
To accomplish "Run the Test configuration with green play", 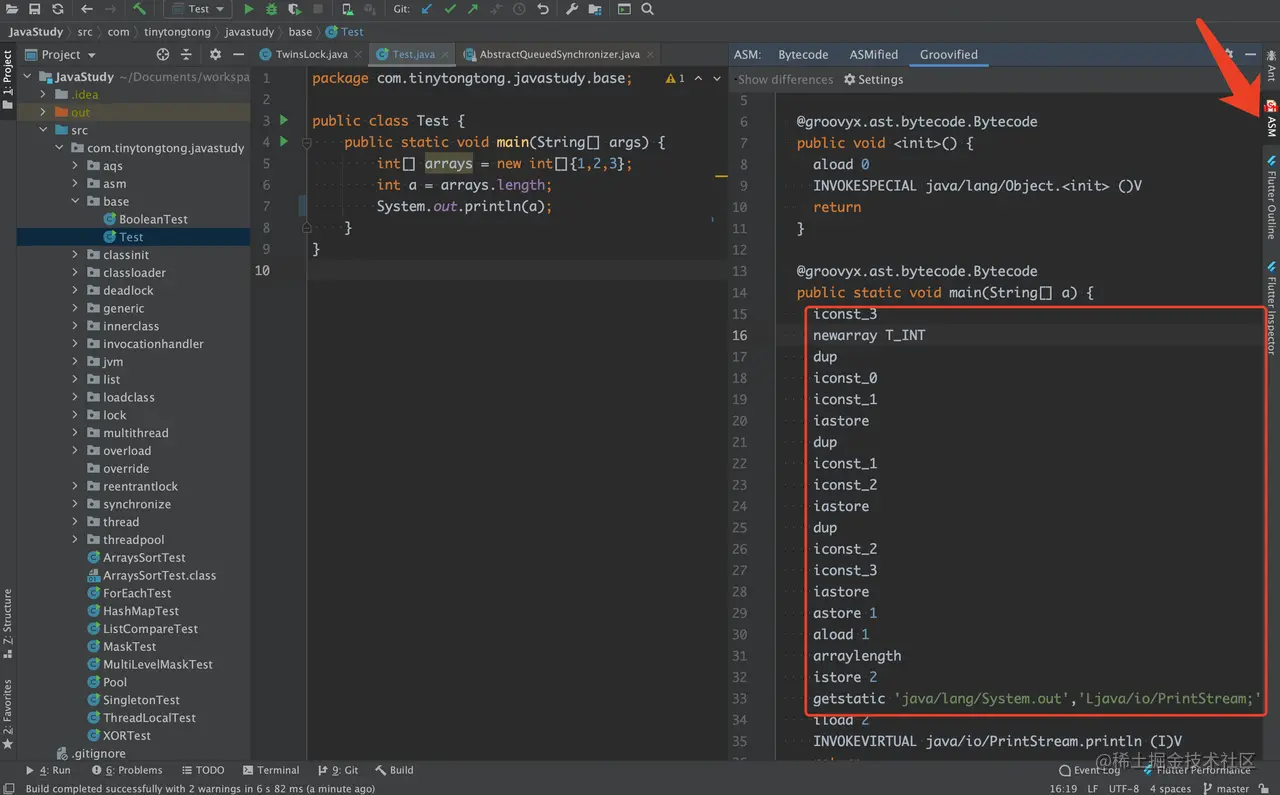I will point(249,9).
